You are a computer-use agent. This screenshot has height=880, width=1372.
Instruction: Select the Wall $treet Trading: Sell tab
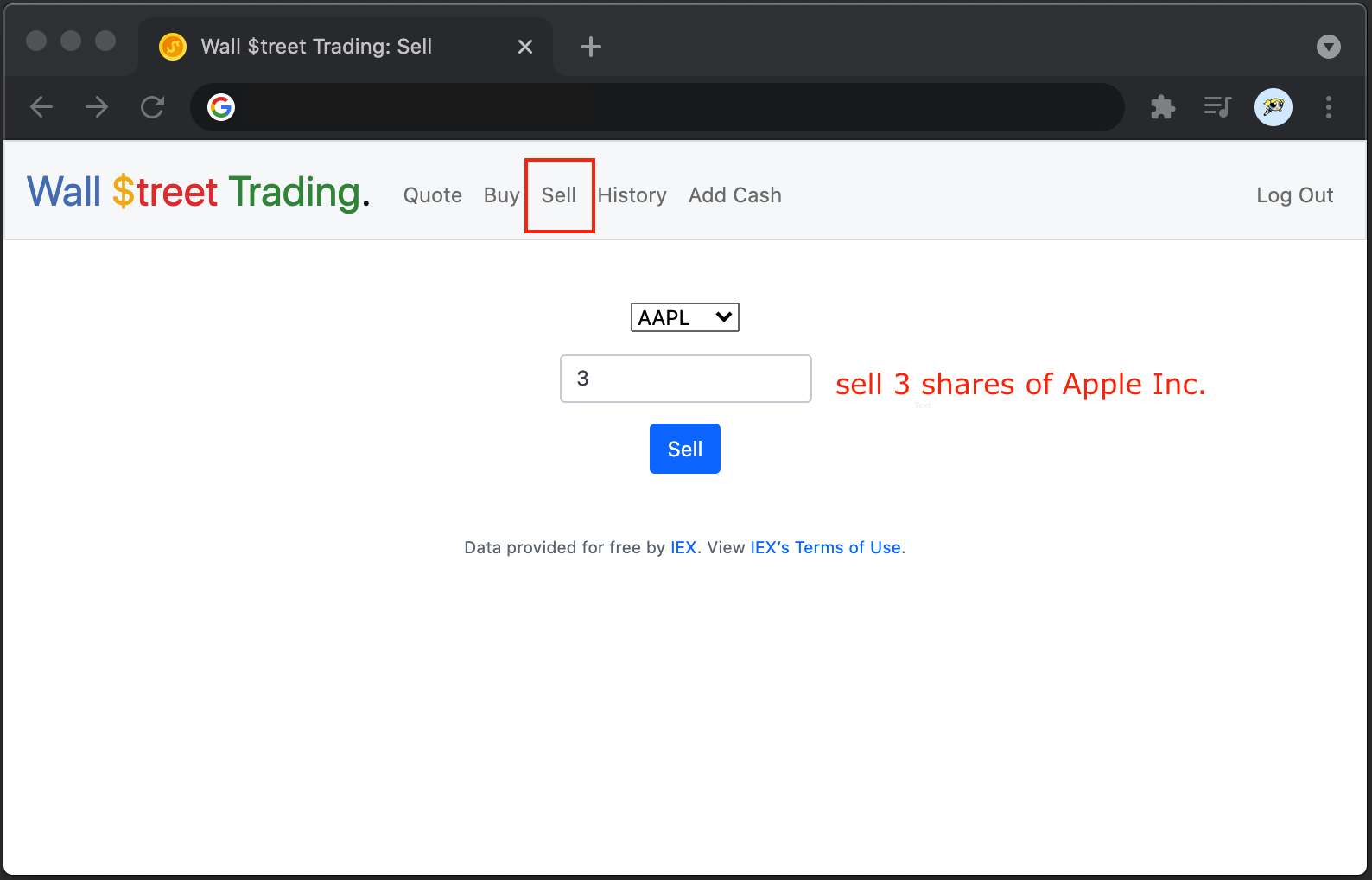[x=346, y=47]
